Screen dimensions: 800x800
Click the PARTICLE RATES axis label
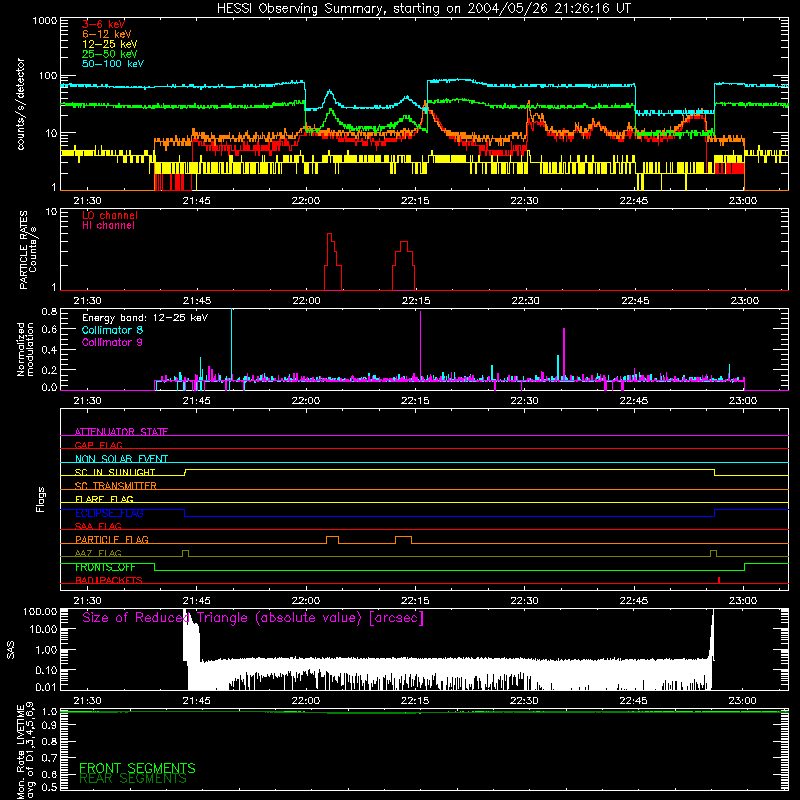[28, 250]
